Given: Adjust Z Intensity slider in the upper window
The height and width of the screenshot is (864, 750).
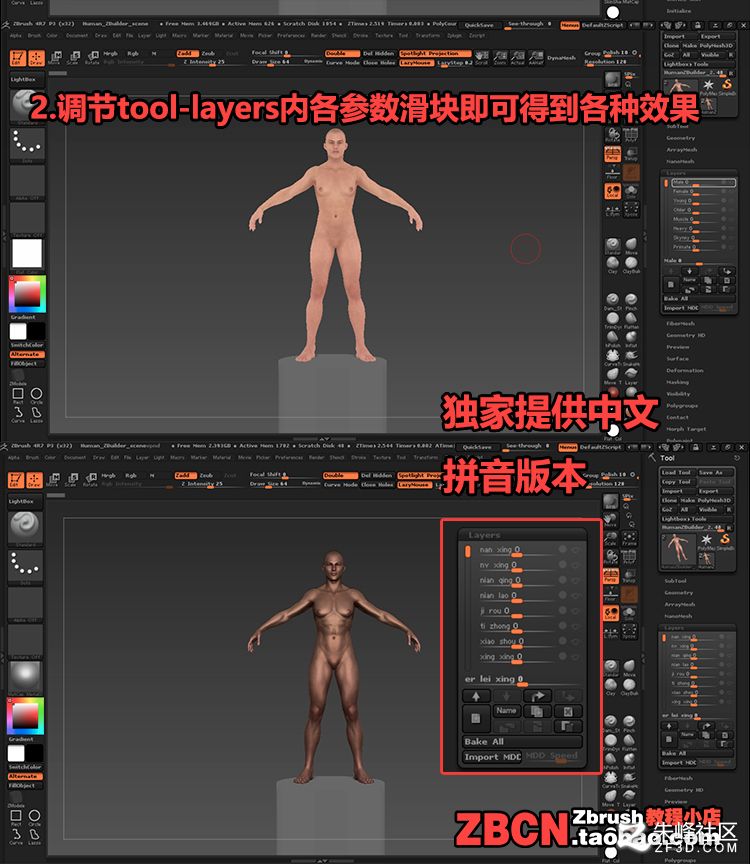Looking at the screenshot, I should click(x=212, y=62).
